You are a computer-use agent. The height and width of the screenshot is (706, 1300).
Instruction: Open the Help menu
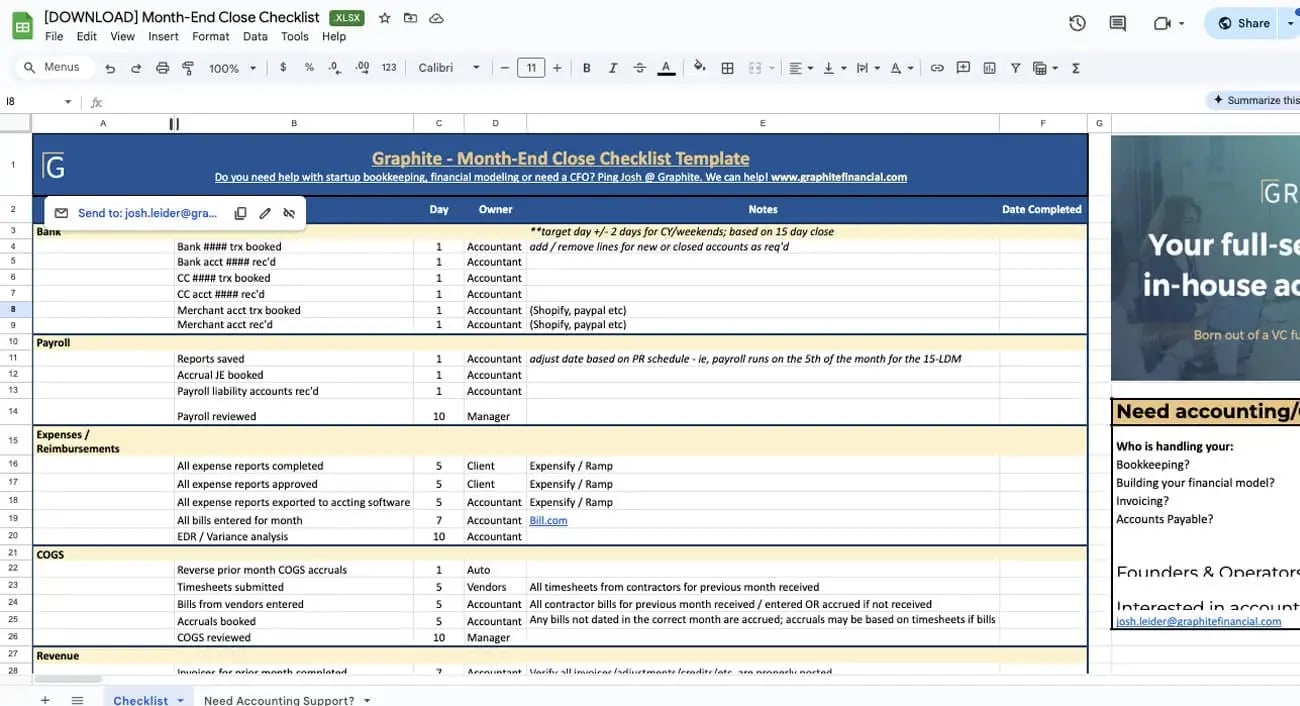click(334, 36)
